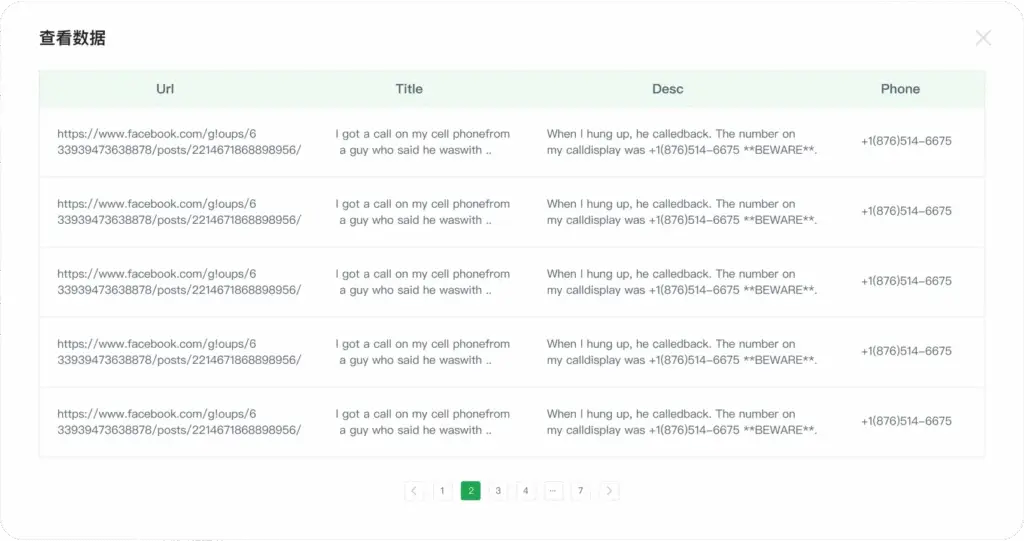Image resolution: width=1024 pixels, height=541 pixels.
Task: Open the Facebook URL in first row
Action: 179,142
